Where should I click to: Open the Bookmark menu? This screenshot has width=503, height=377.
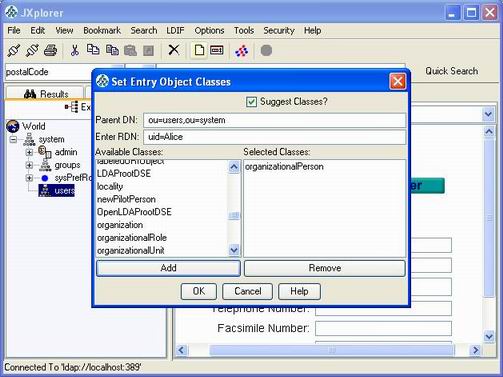point(102,30)
